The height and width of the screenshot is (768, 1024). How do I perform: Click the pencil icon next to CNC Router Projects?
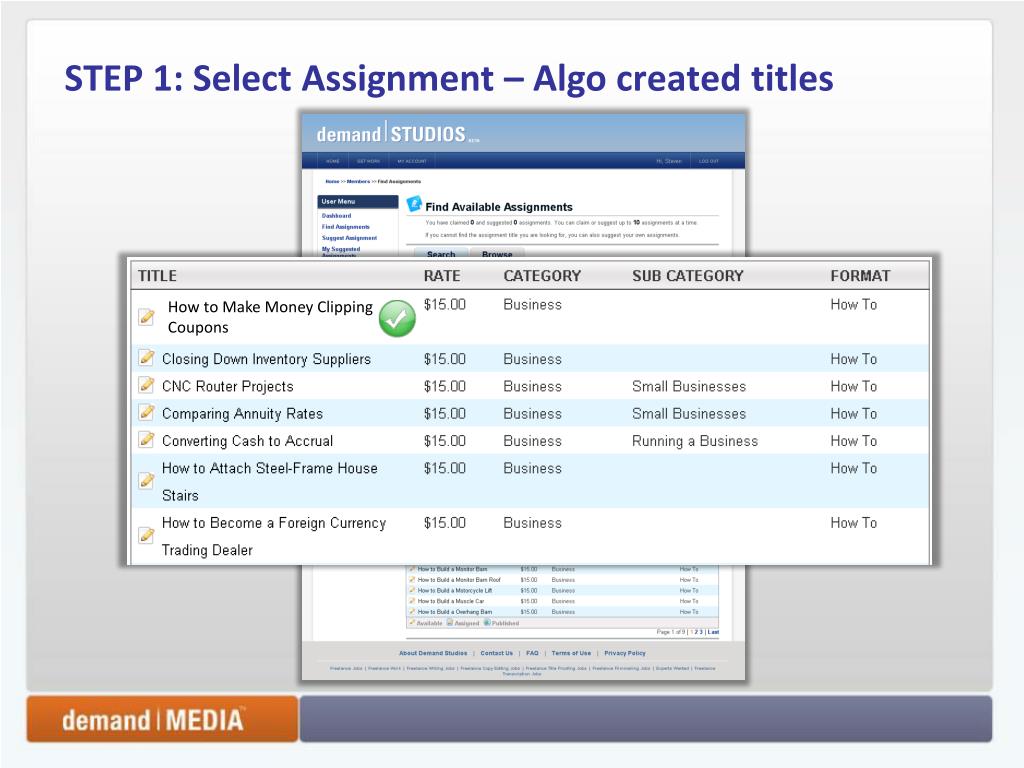click(146, 385)
